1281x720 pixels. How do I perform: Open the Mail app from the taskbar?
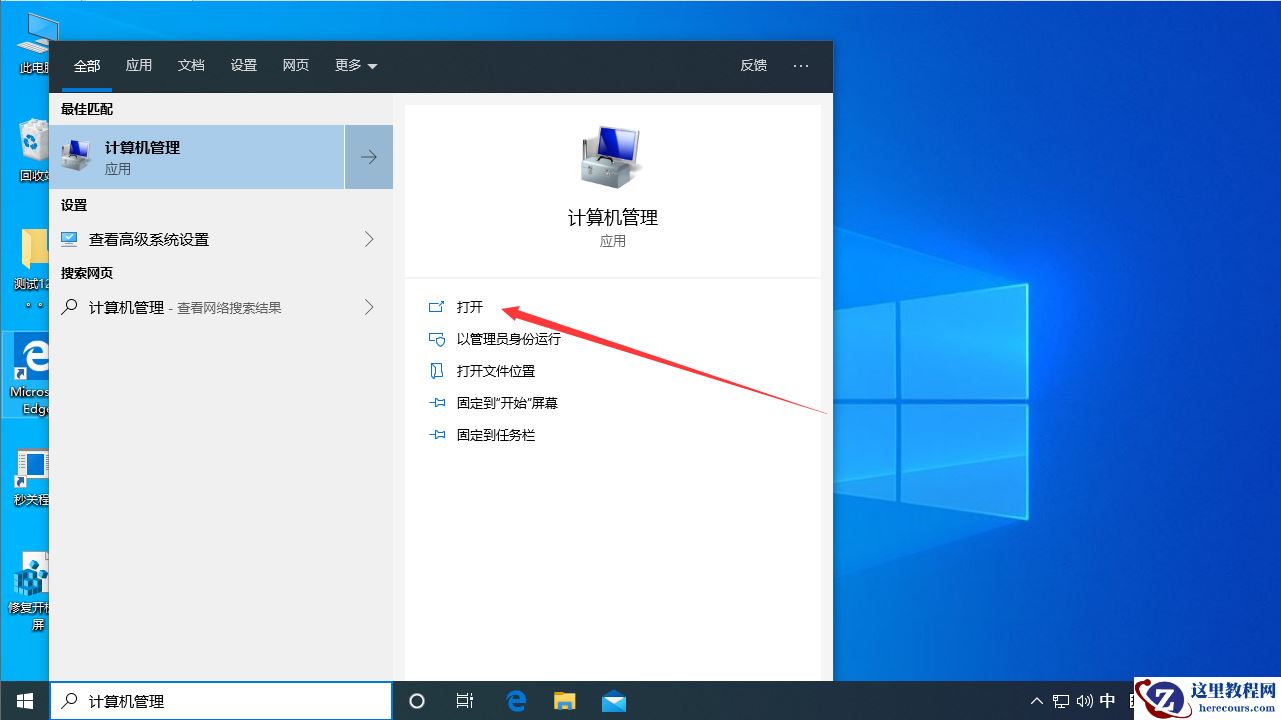click(613, 701)
